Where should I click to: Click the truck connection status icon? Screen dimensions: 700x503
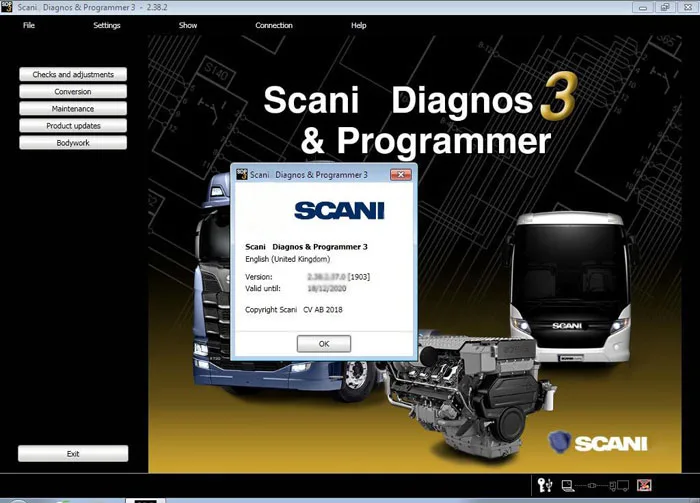pyautogui.click(x=619, y=486)
